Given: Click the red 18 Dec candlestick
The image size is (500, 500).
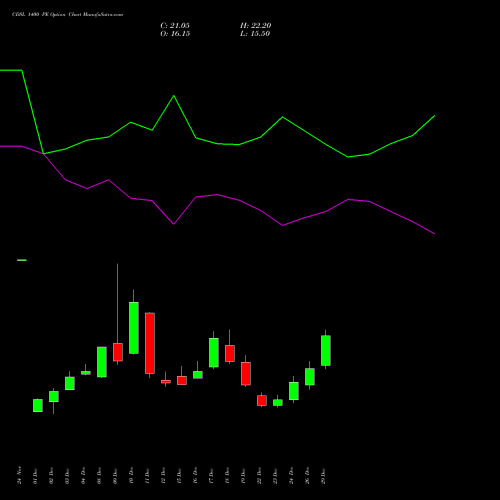Looking at the screenshot, I should coord(230,353).
